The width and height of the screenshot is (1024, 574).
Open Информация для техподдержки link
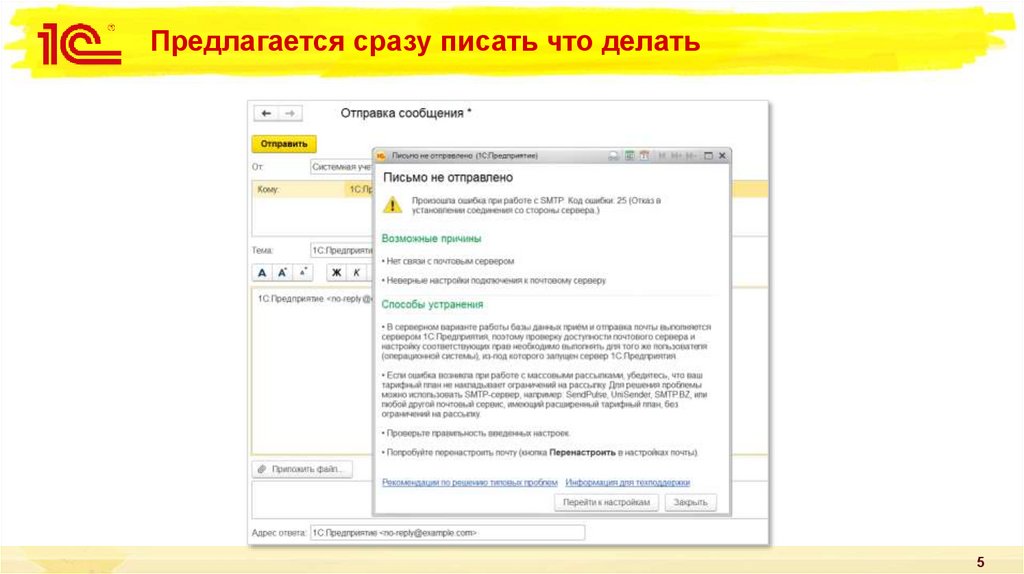628,483
